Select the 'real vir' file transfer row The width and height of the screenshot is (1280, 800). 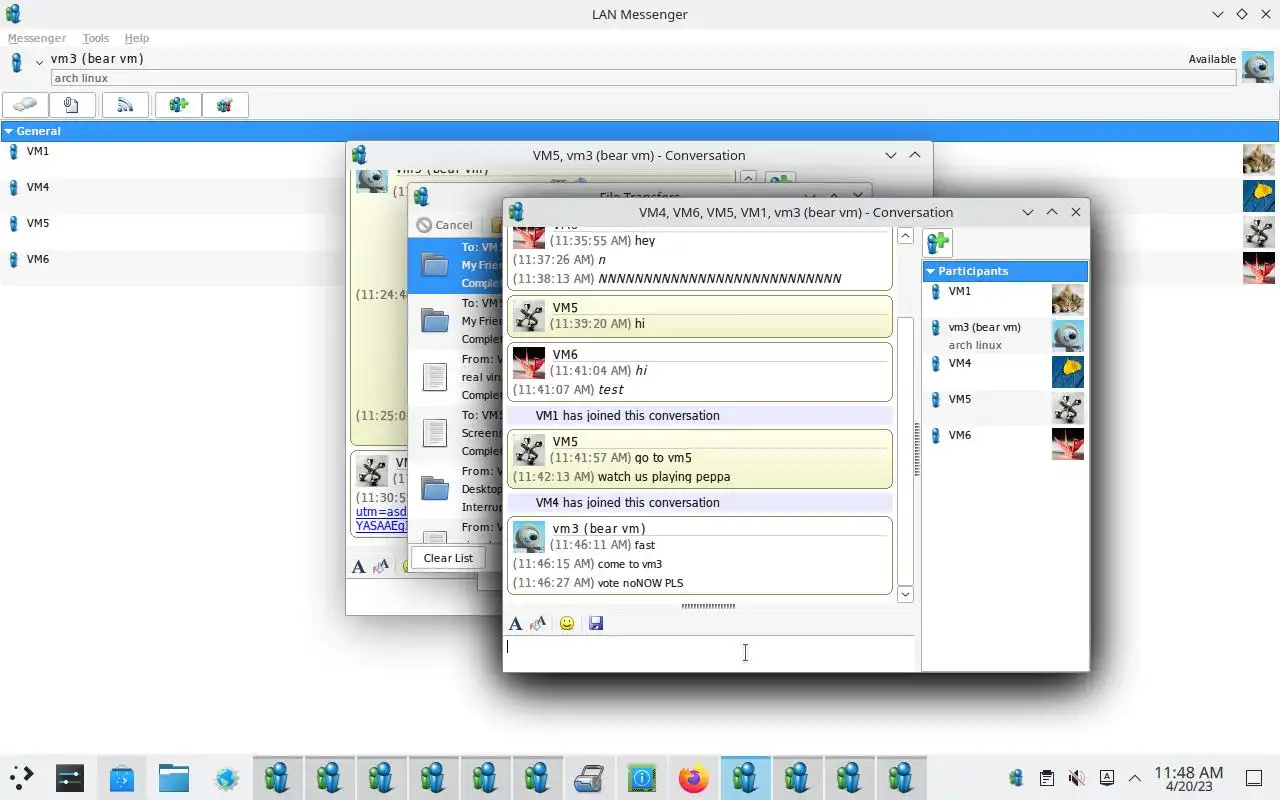(x=456, y=377)
